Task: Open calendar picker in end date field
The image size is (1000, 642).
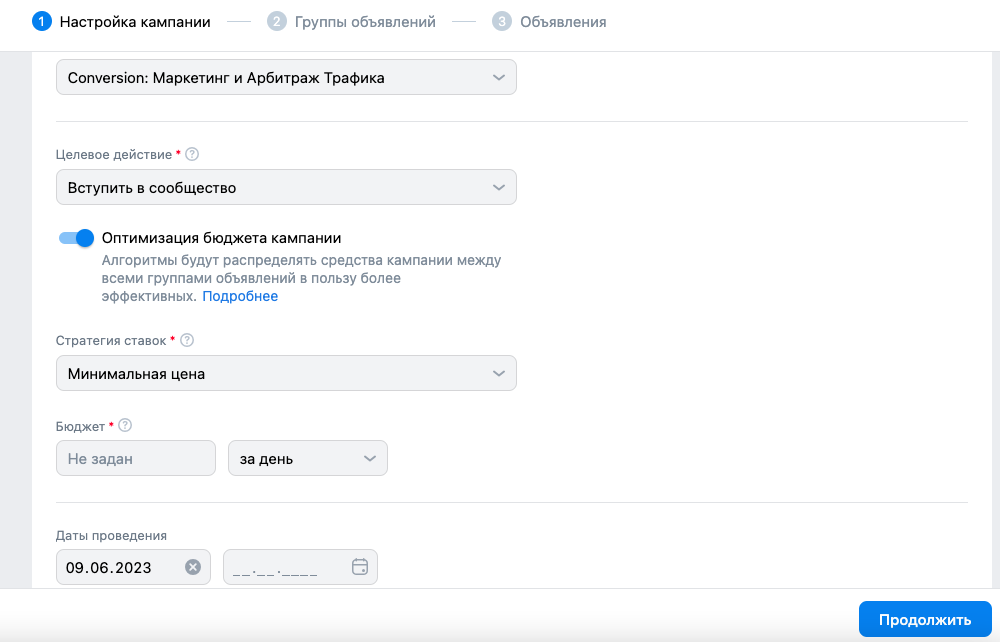Action: click(x=360, y=566)
